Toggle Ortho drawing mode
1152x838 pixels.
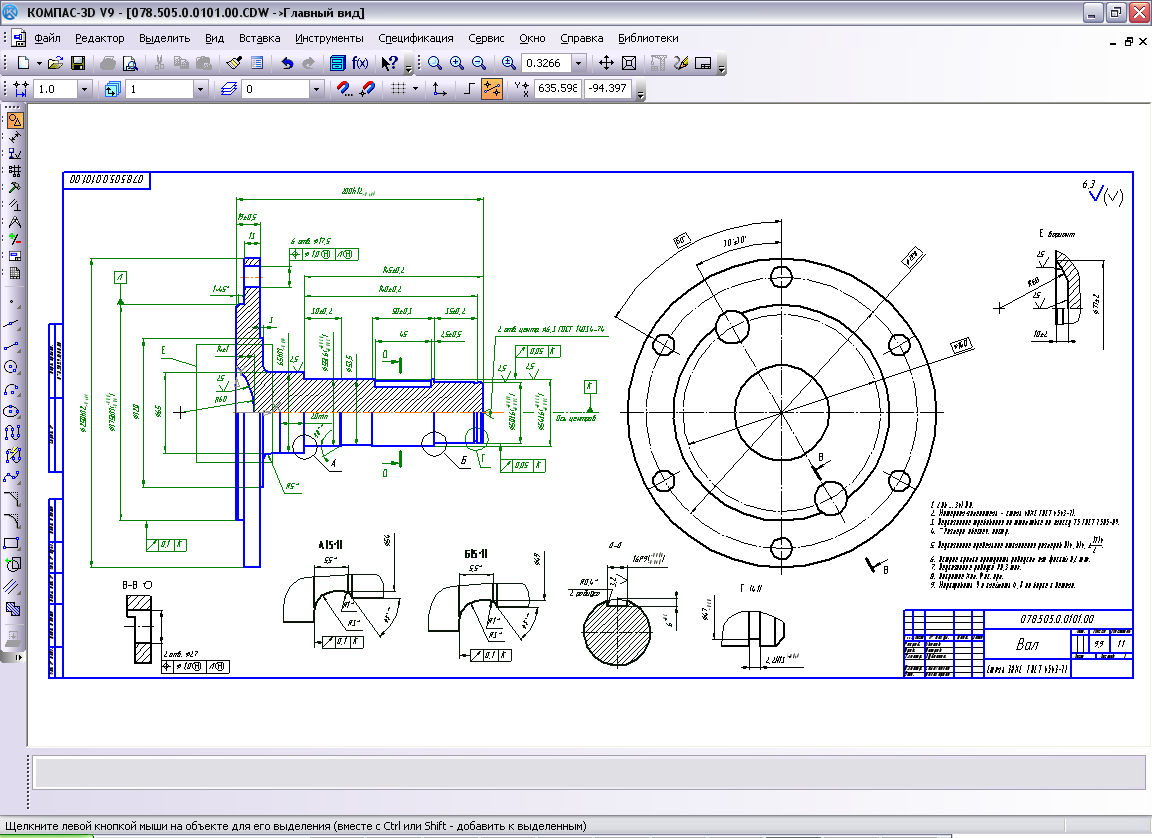click(x=469, y=89)
